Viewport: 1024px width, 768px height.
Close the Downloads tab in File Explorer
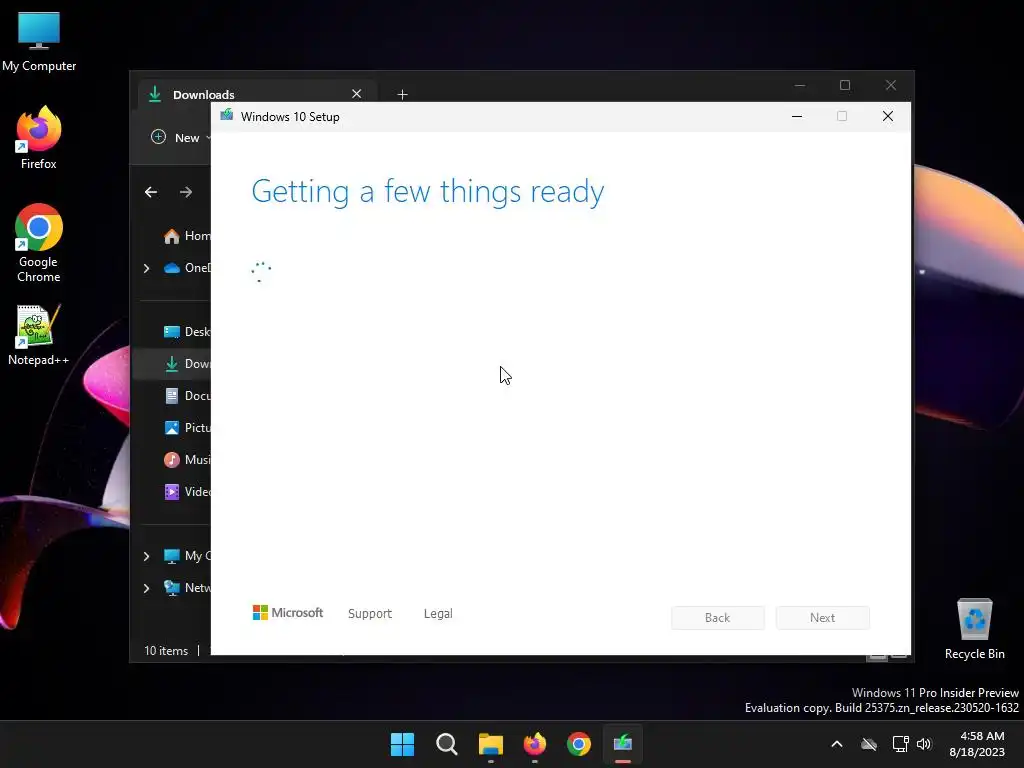357,94
